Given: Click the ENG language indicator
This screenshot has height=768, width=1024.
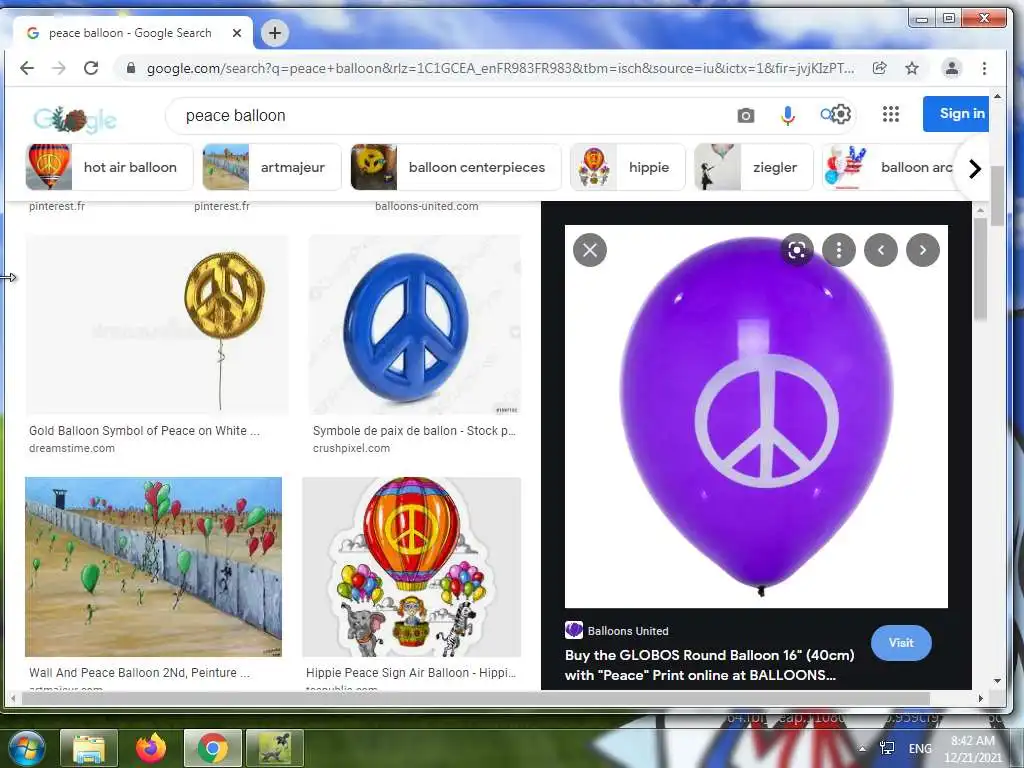Looking at the screenshot, I should coord(920,748).
